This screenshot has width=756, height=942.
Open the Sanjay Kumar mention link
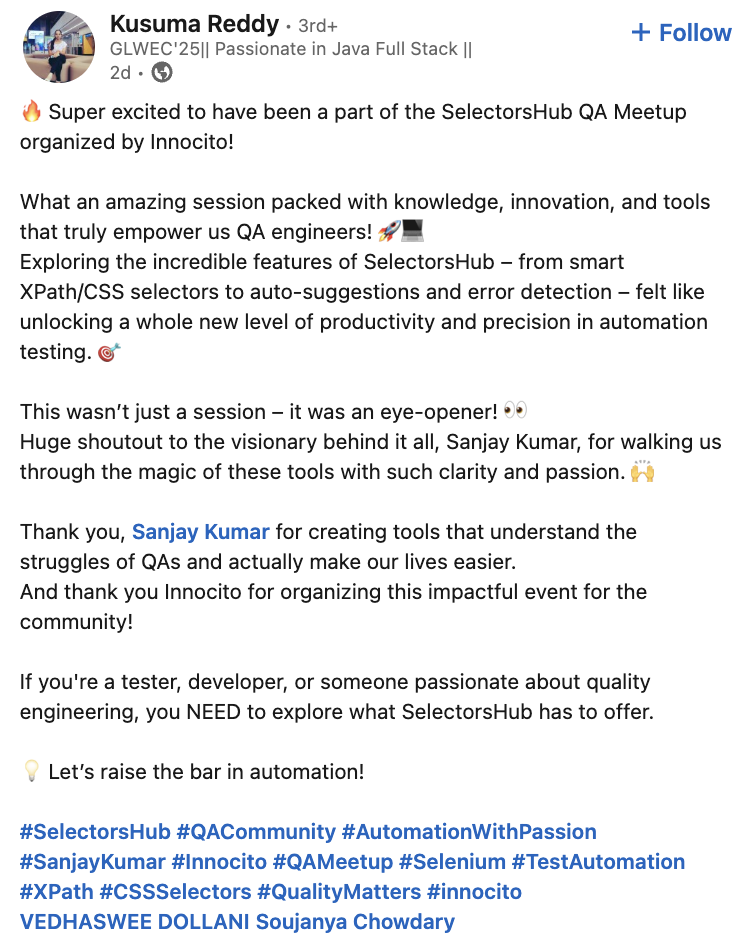pos(201,532)
